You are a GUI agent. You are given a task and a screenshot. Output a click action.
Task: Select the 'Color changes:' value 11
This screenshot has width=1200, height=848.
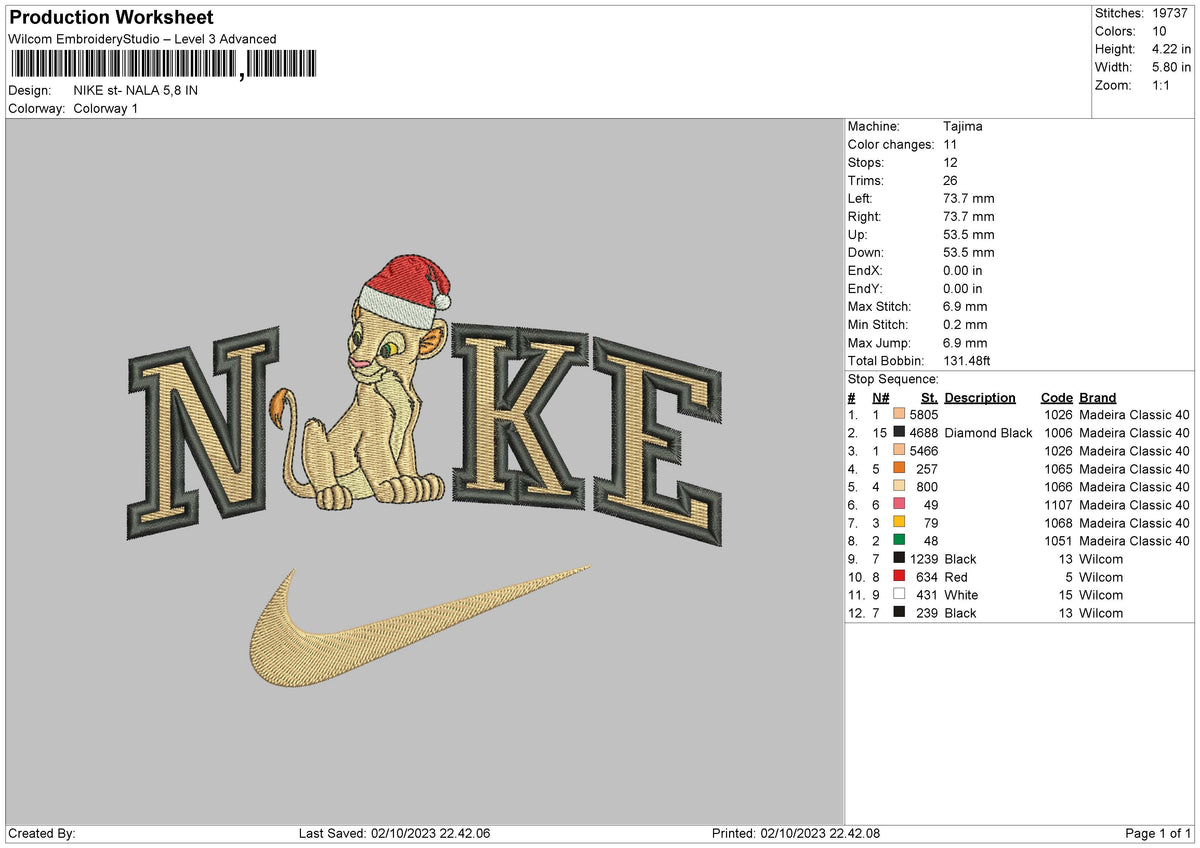[x=950, y=145]
